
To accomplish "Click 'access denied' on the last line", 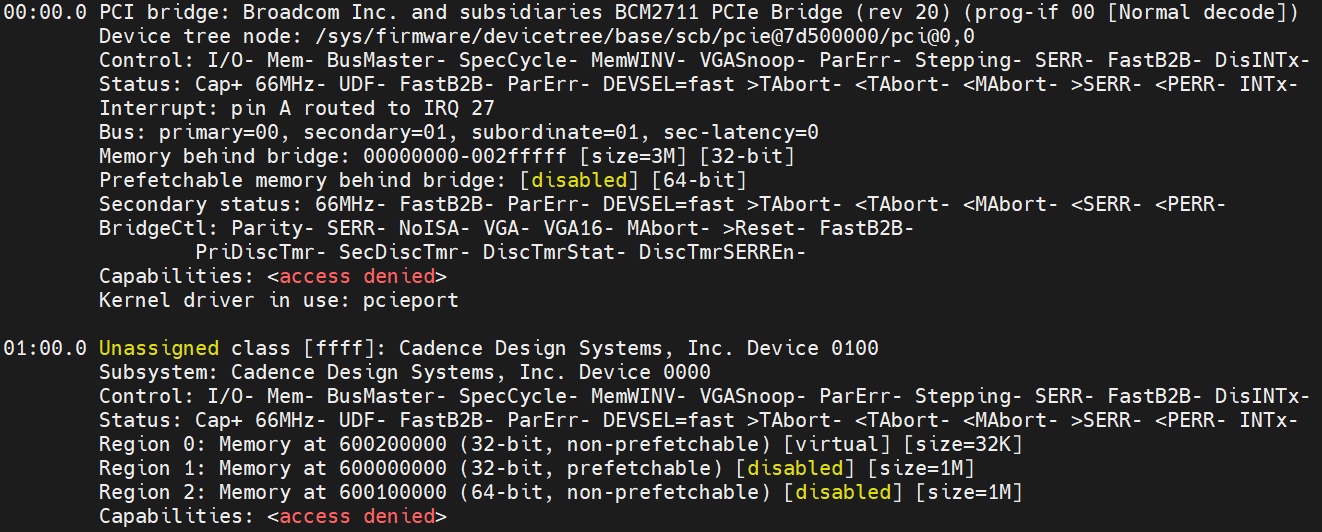I will tap(357, 516).
